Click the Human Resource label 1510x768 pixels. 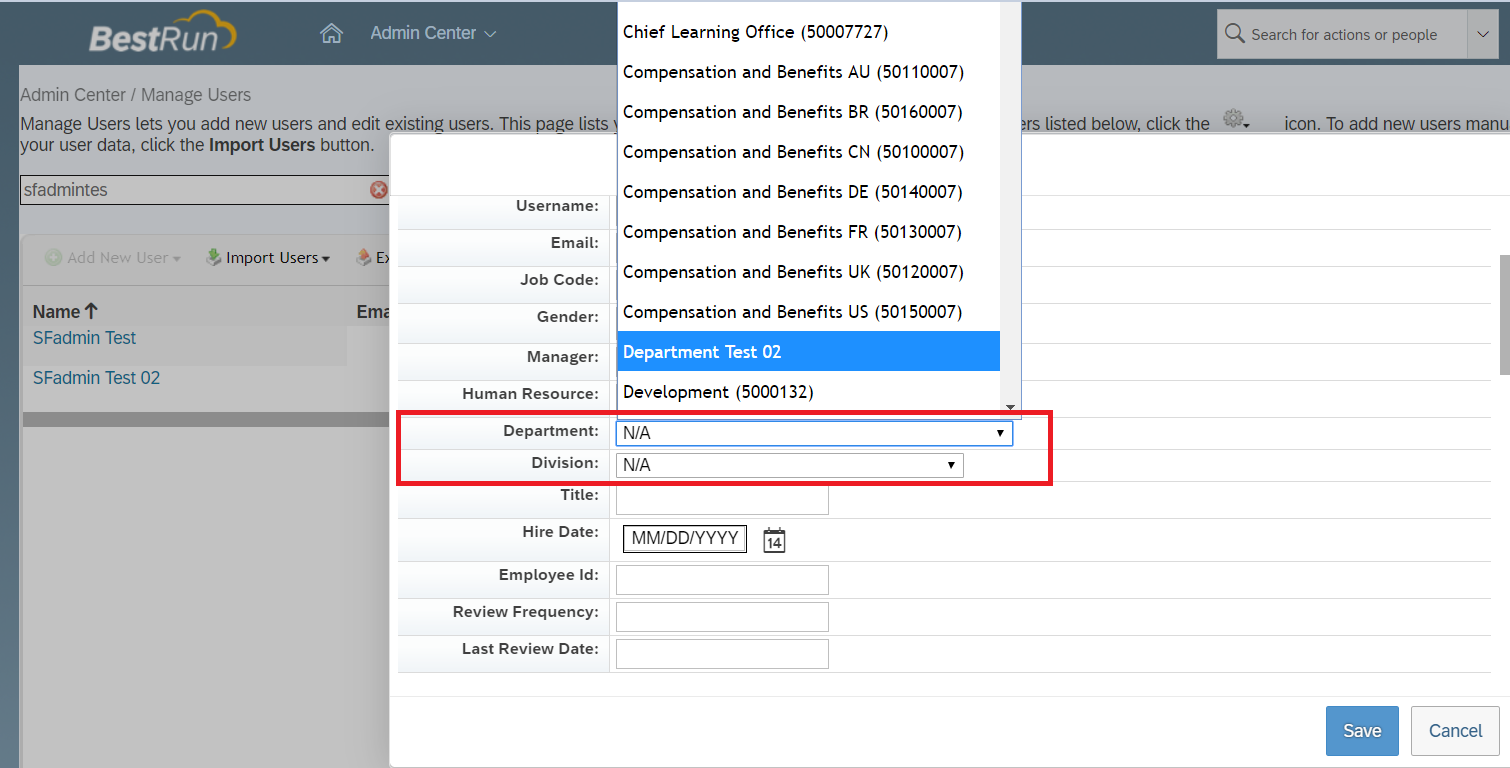530,394
